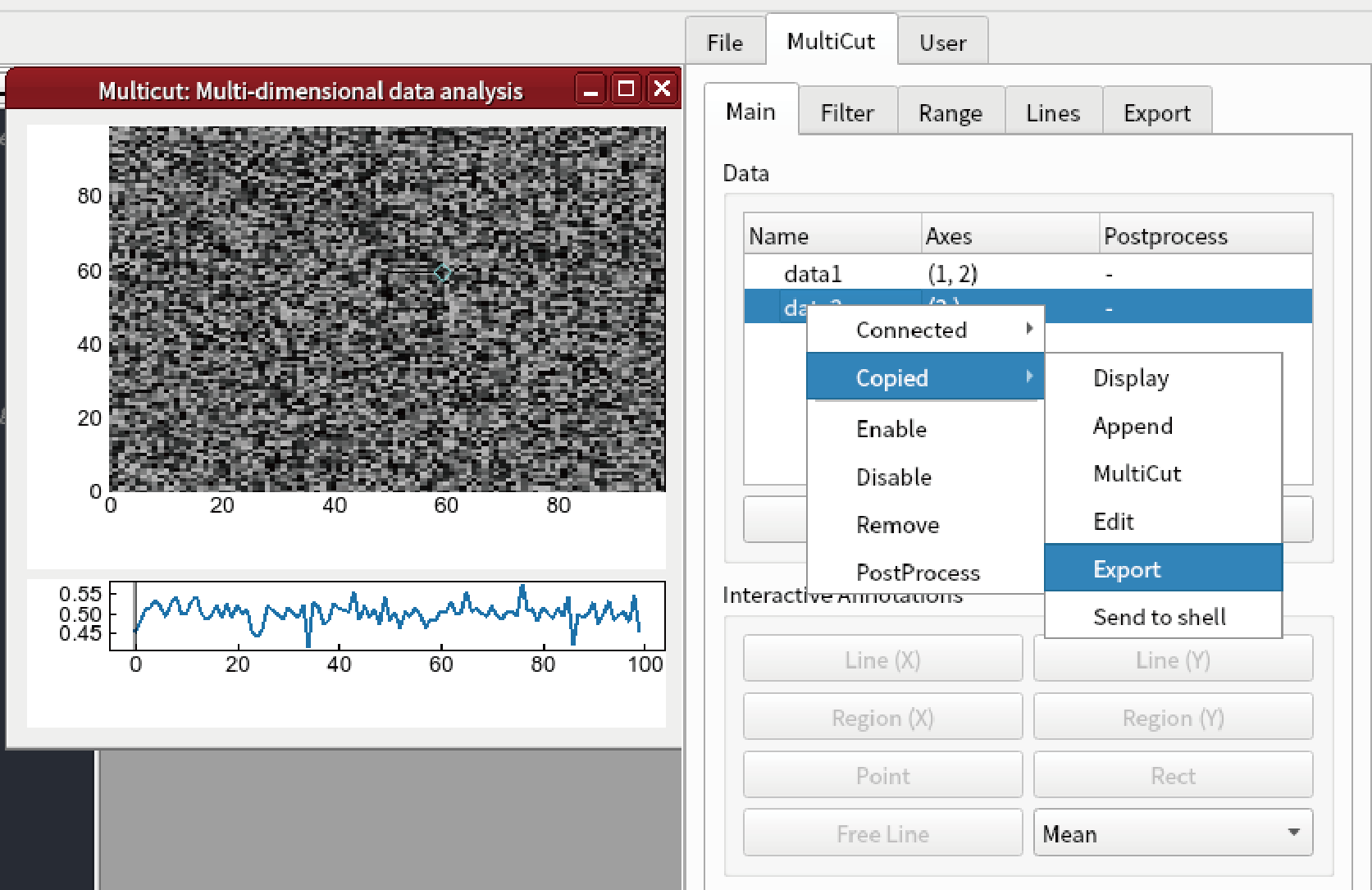Open the Export sub-tab

[1156, 112]
